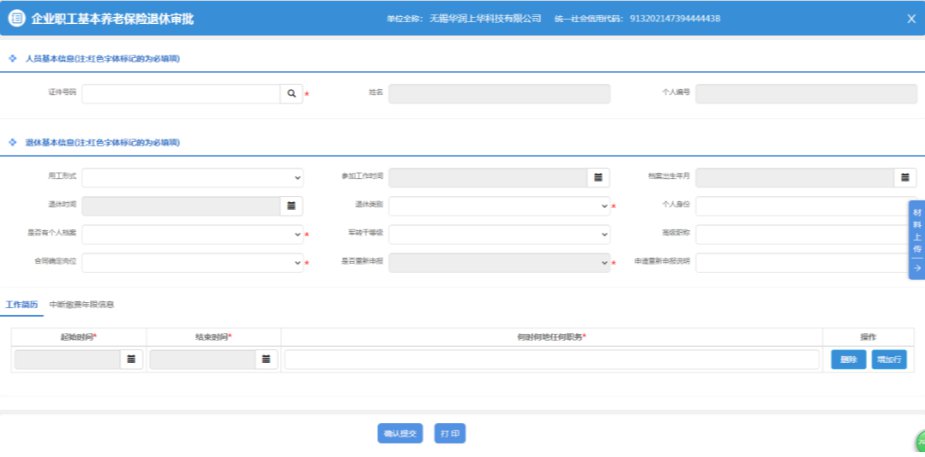Click the 打印 button
The width and height of the screenshot is (925, 457).
click(x=450, y=434)
